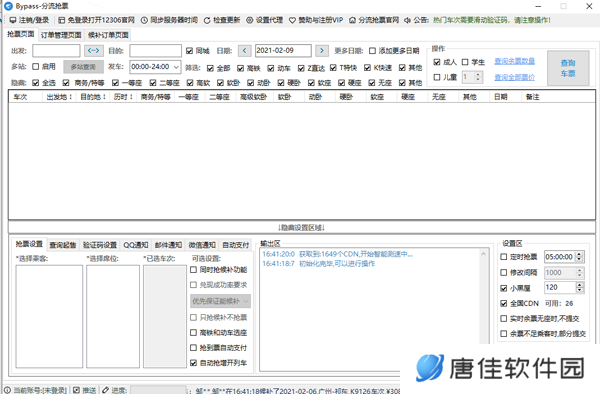Open 查询起售 tab
This screenshot has width=600, height=394.
click(x=63, y=245)
